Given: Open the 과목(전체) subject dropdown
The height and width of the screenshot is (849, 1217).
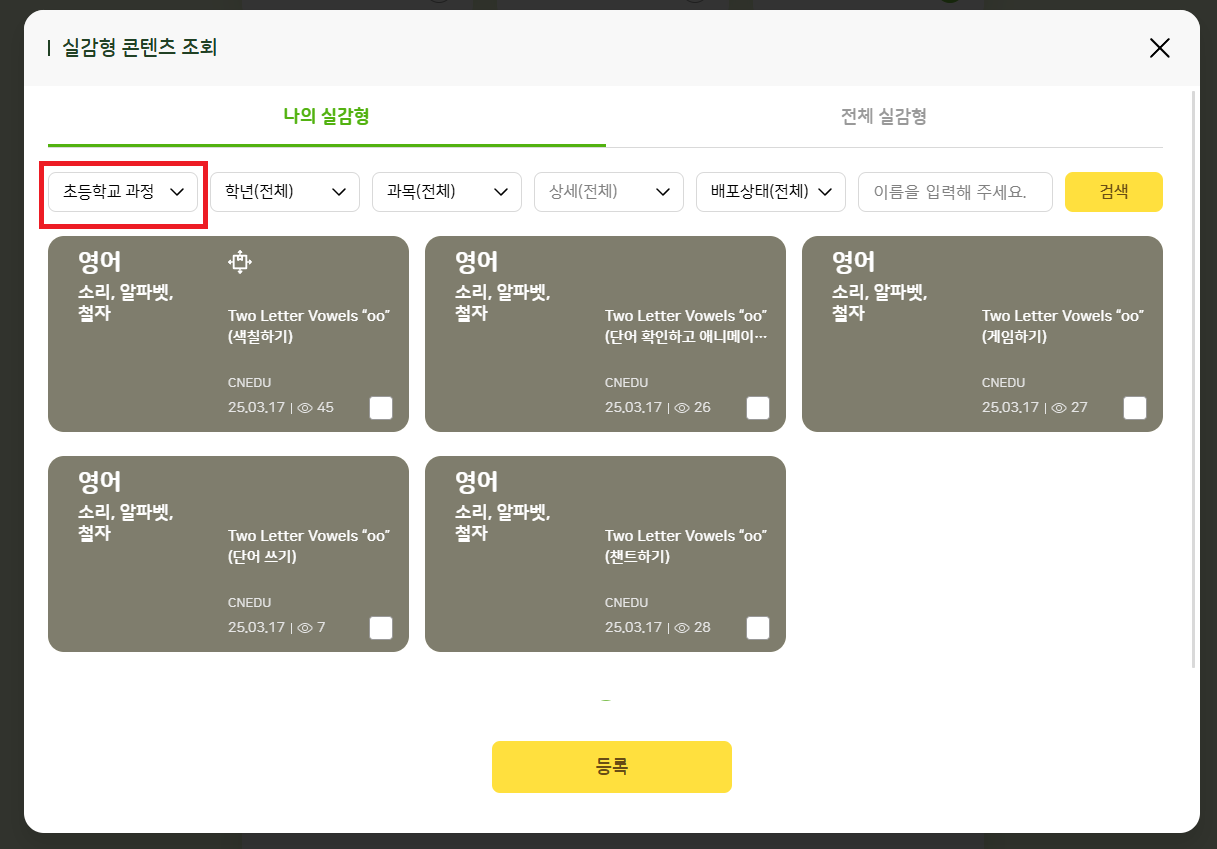Looking at the screenshot, I should 447,192.
